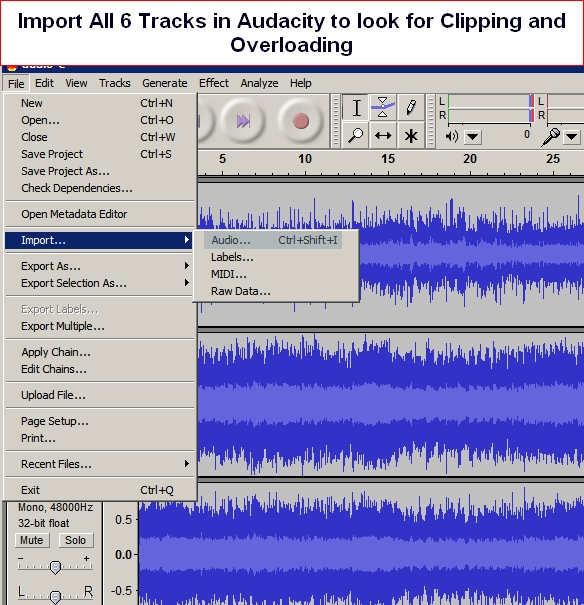Select the Selection (I-beam) tool
This screenshot has height=605, width=584.
[x=356, y=107]
